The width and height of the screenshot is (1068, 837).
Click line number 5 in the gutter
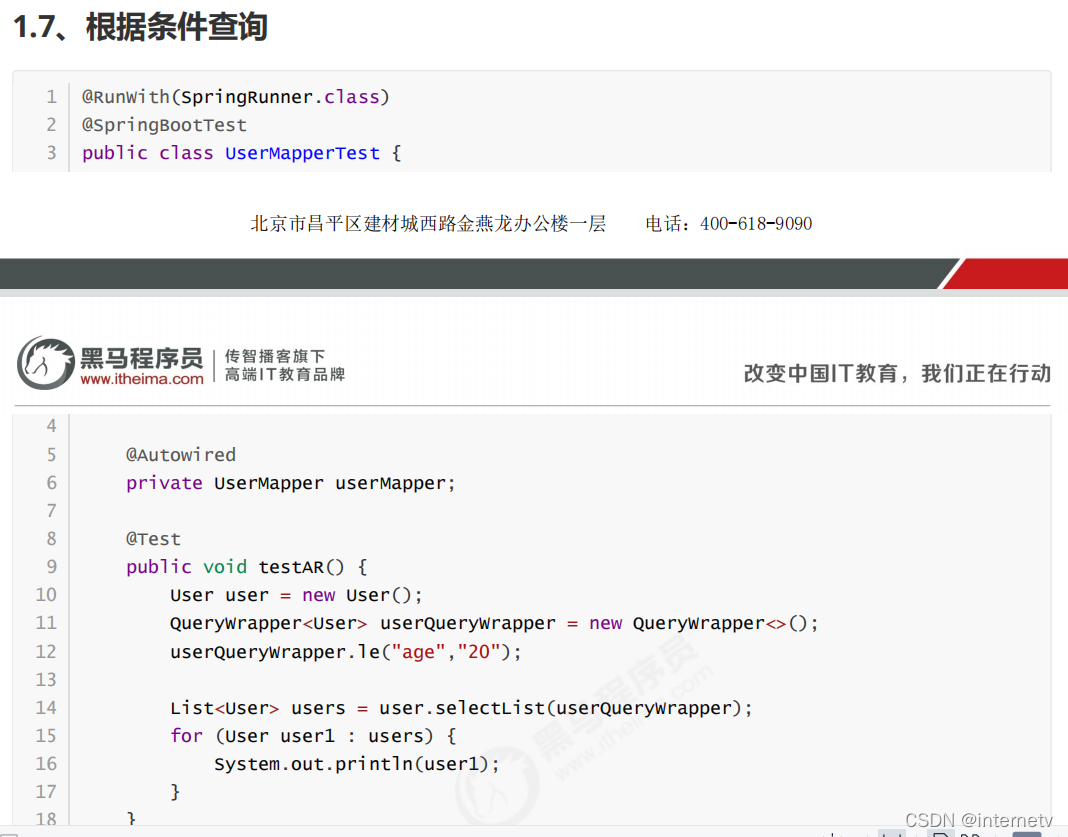[x=52, y=454]
